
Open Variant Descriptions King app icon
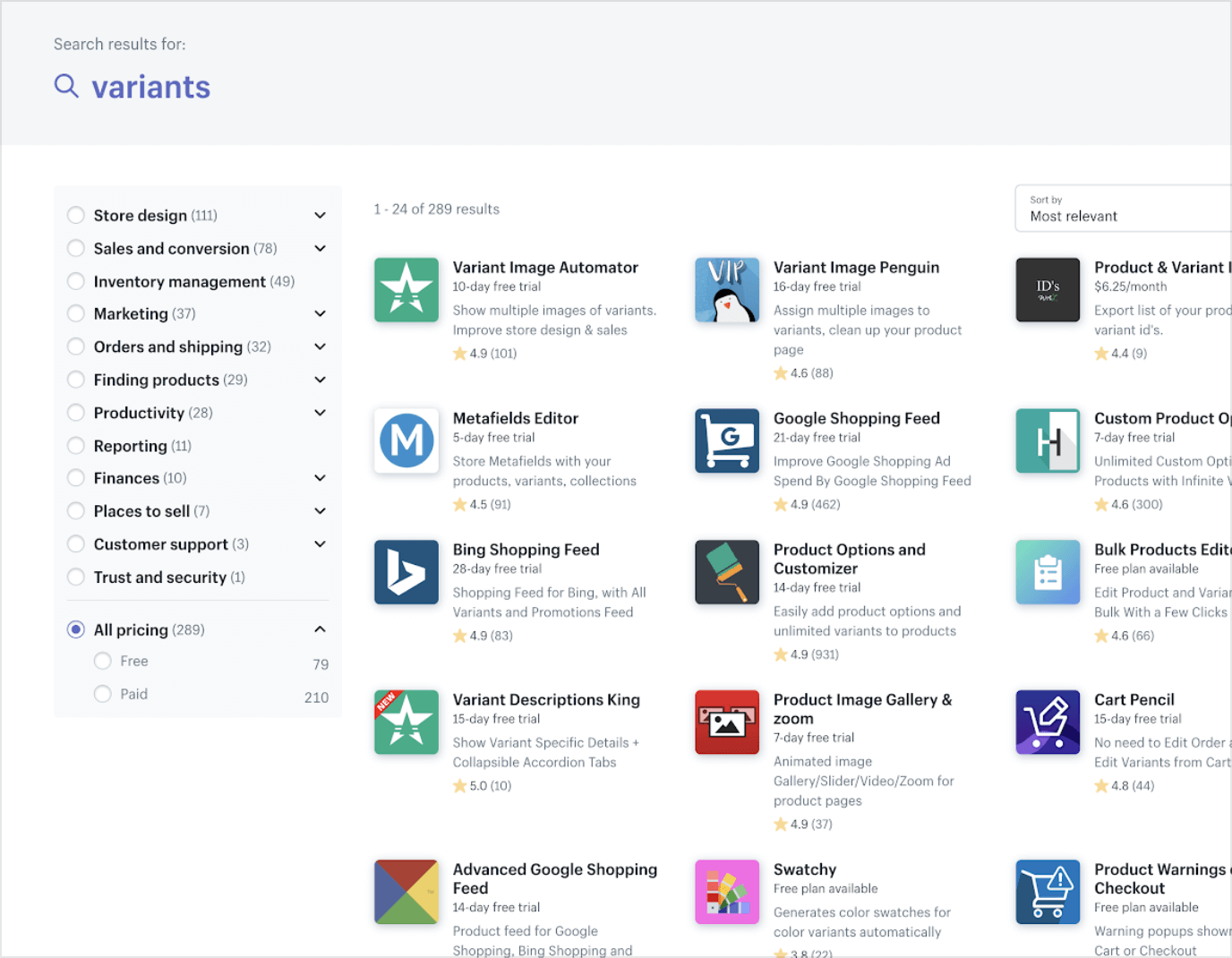406,723
